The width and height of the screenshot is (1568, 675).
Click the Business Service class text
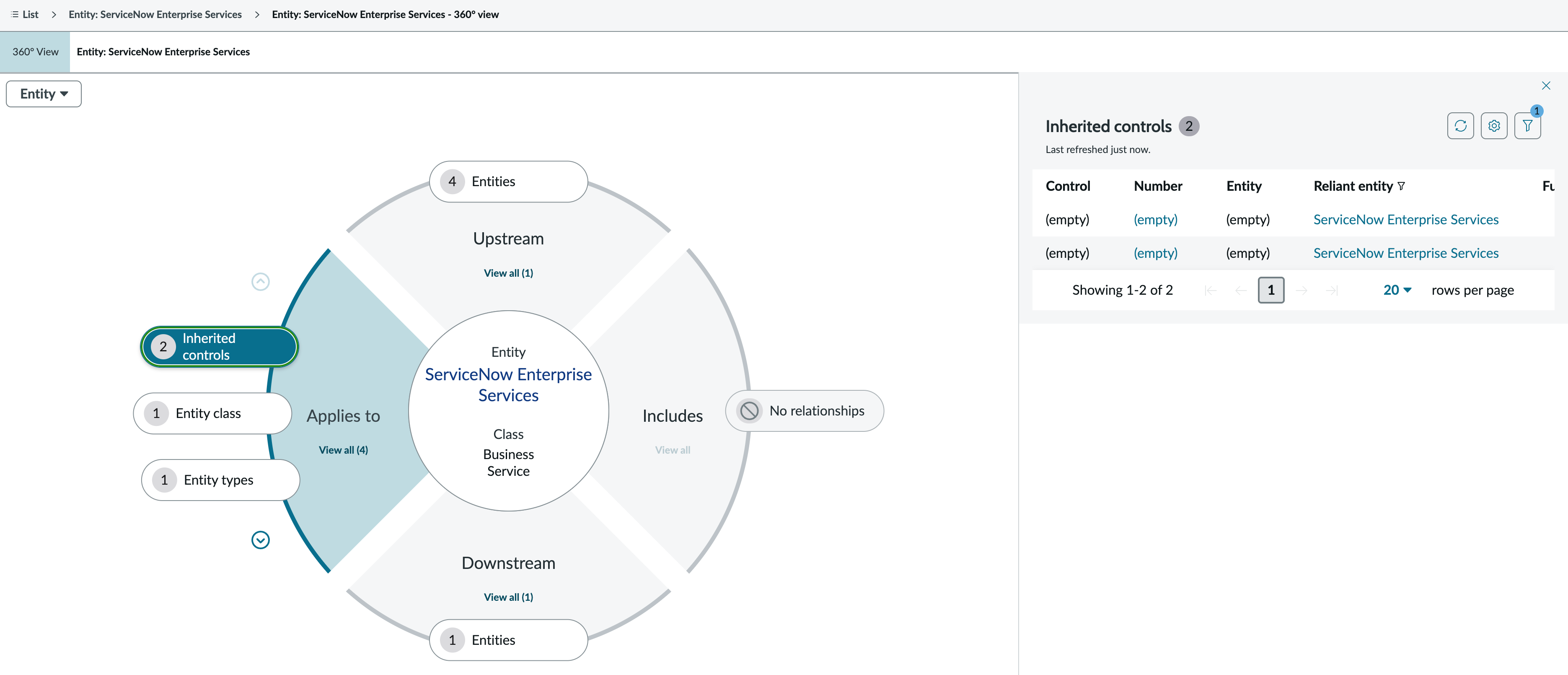pyautogui.click(x=508, y=463)
